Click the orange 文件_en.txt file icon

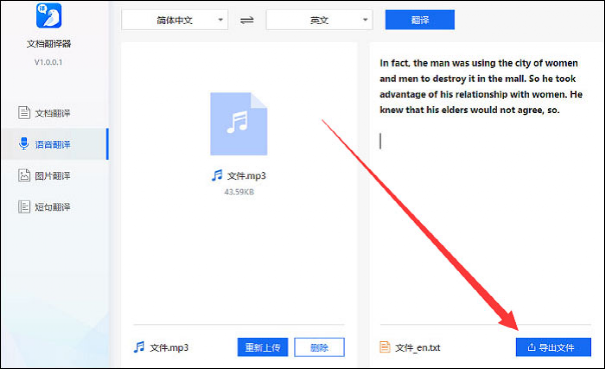[385, 347]
